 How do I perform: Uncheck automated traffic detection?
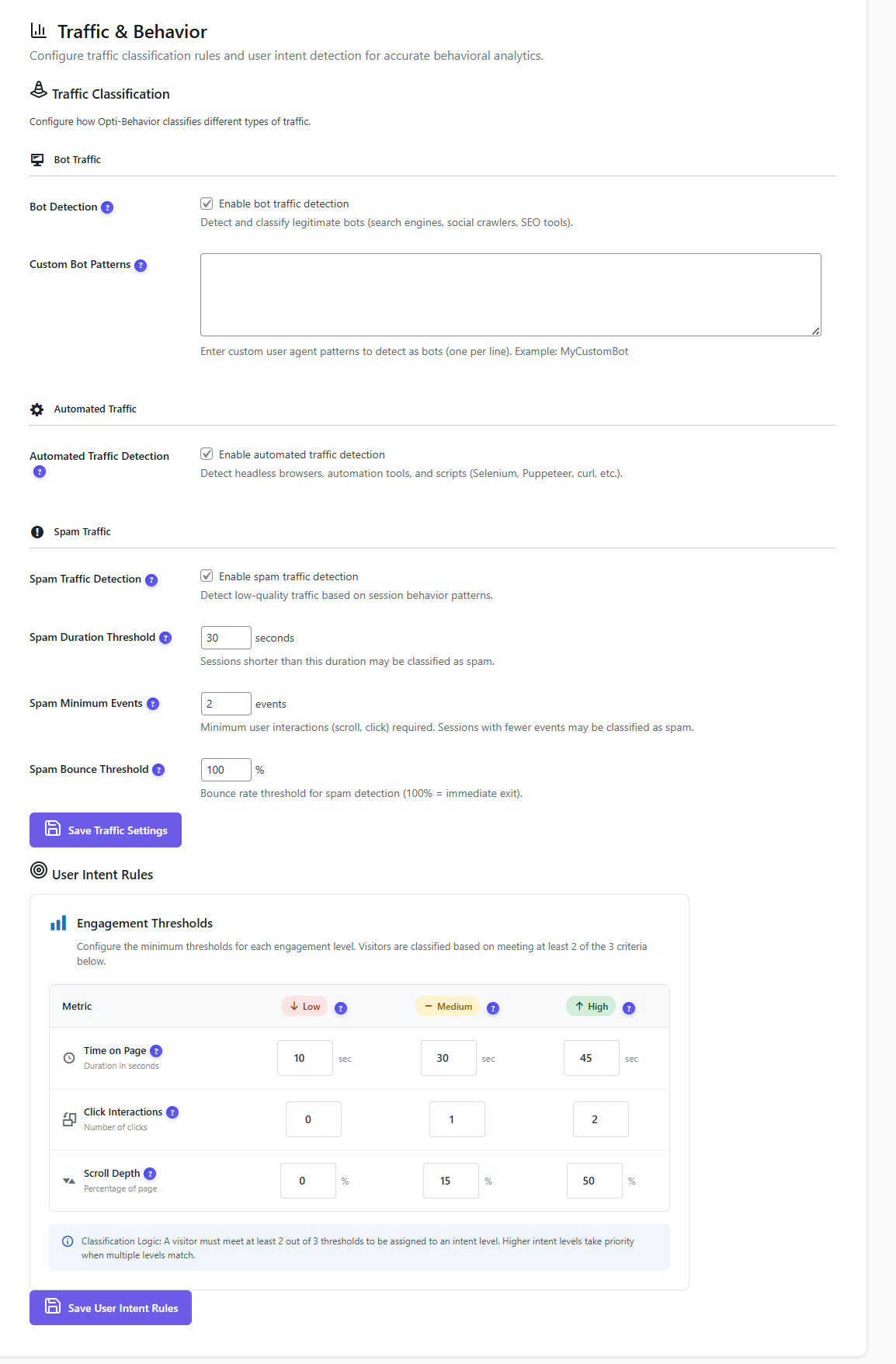coord(207,454)
